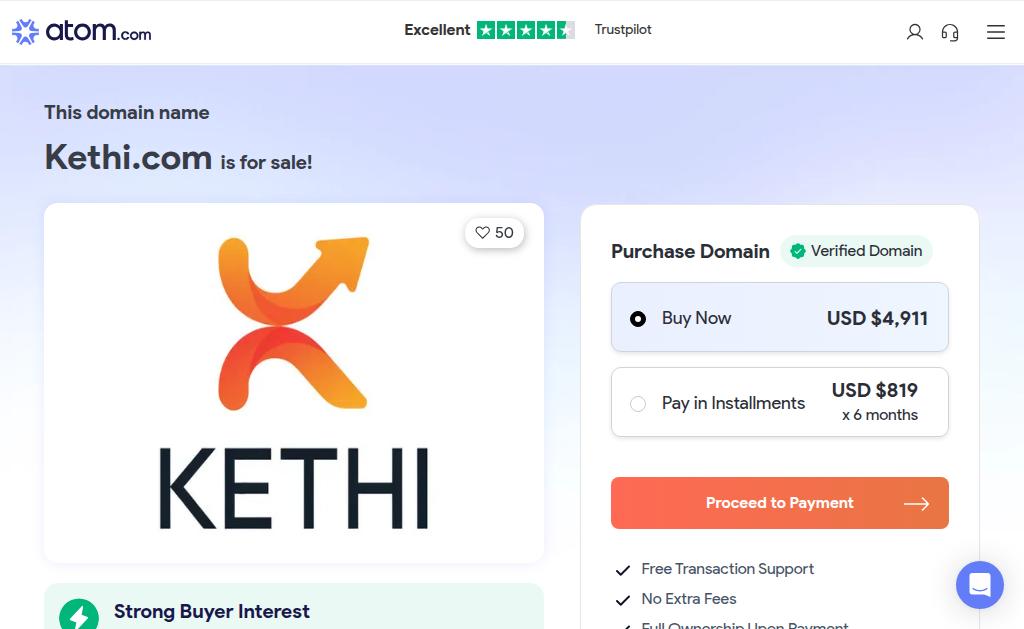The height and width of the screenshot is (629, 1024).
Task: Click the Trustpilot text link
Action: [x=623, y=30]
